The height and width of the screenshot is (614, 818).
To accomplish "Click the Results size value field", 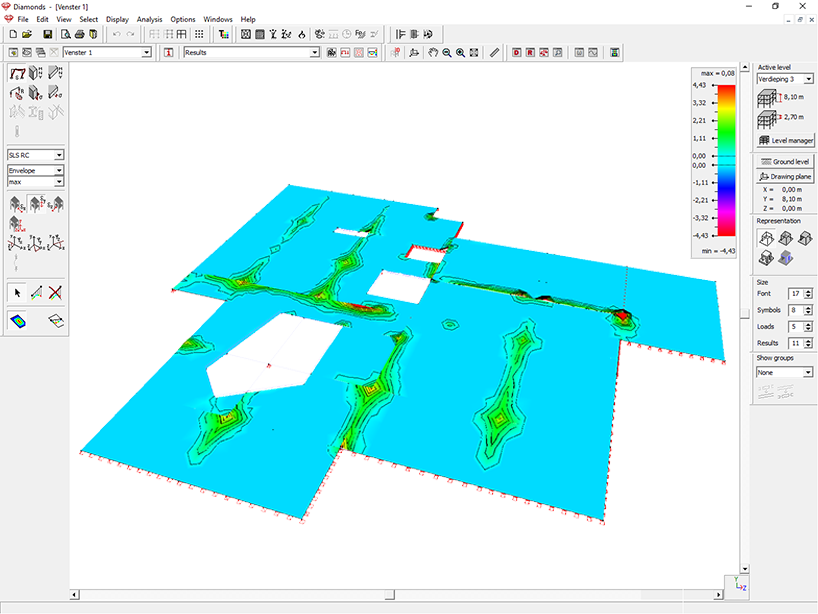I will (x=795, y=343).
